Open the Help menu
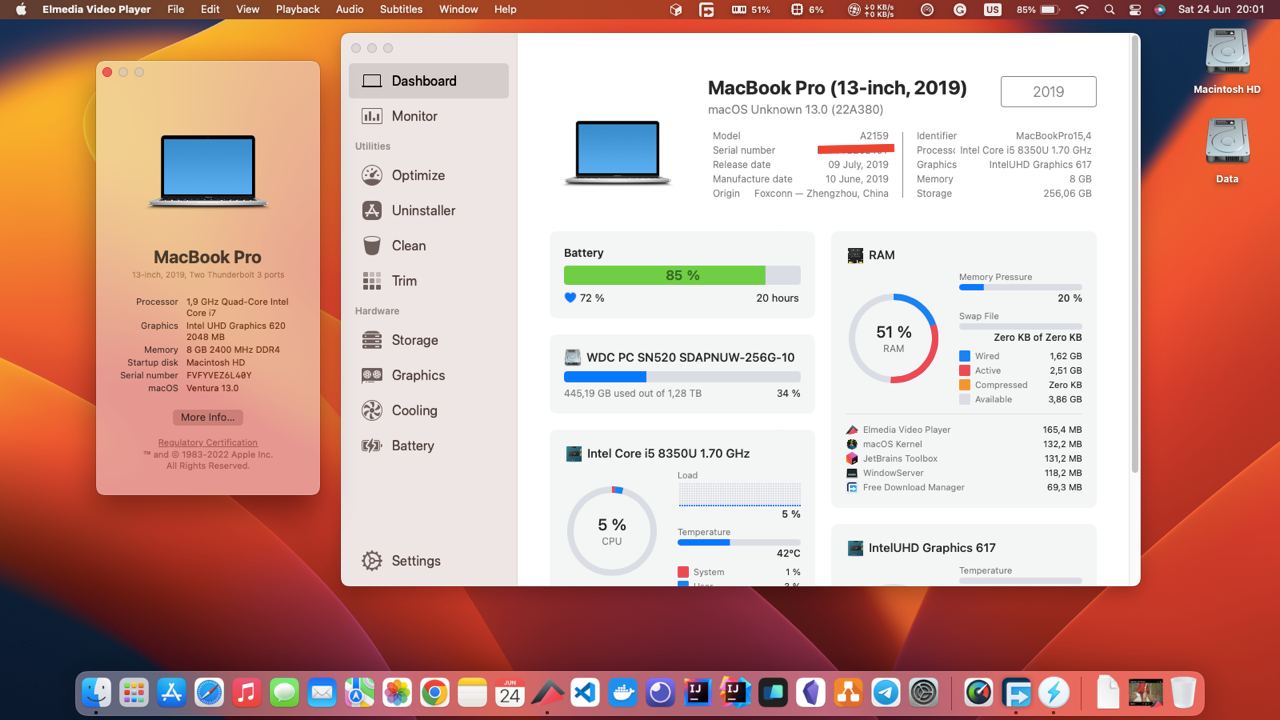 [506, 9]
